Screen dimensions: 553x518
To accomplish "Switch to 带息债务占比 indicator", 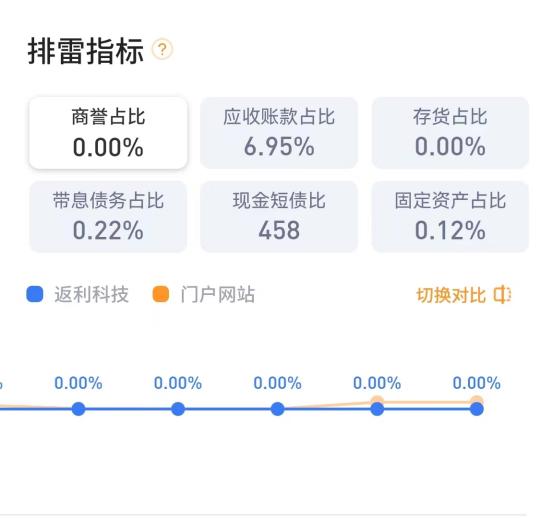I will 108,217.
